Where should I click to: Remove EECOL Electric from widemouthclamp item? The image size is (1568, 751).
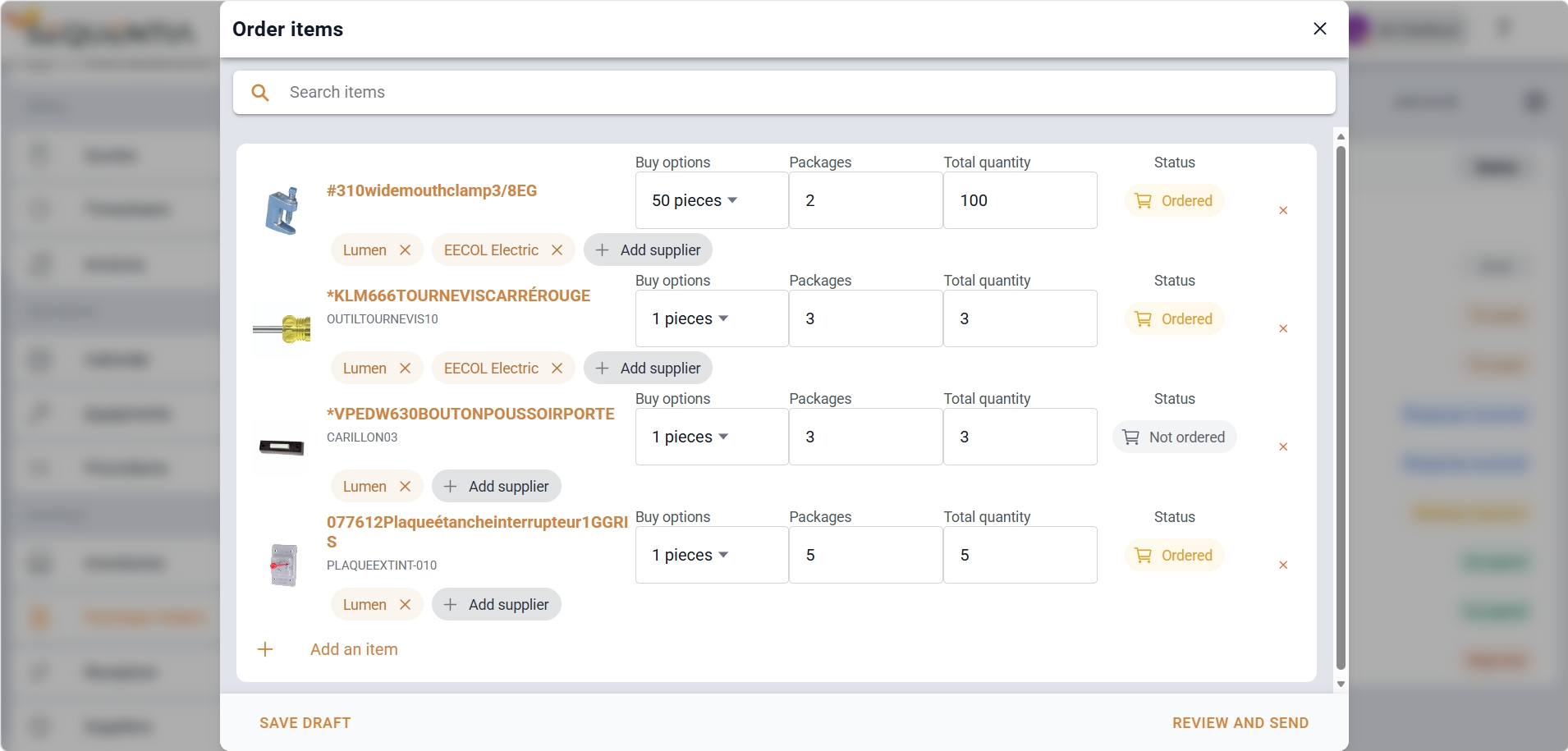coord(557,250)
